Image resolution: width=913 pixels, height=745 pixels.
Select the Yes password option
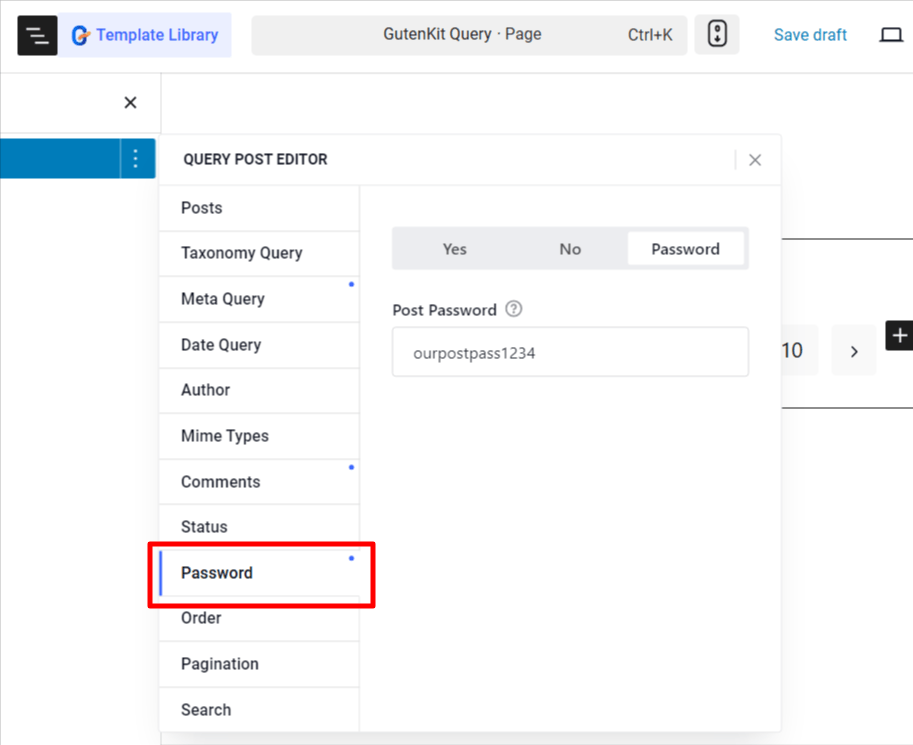[x=454, y=249]
